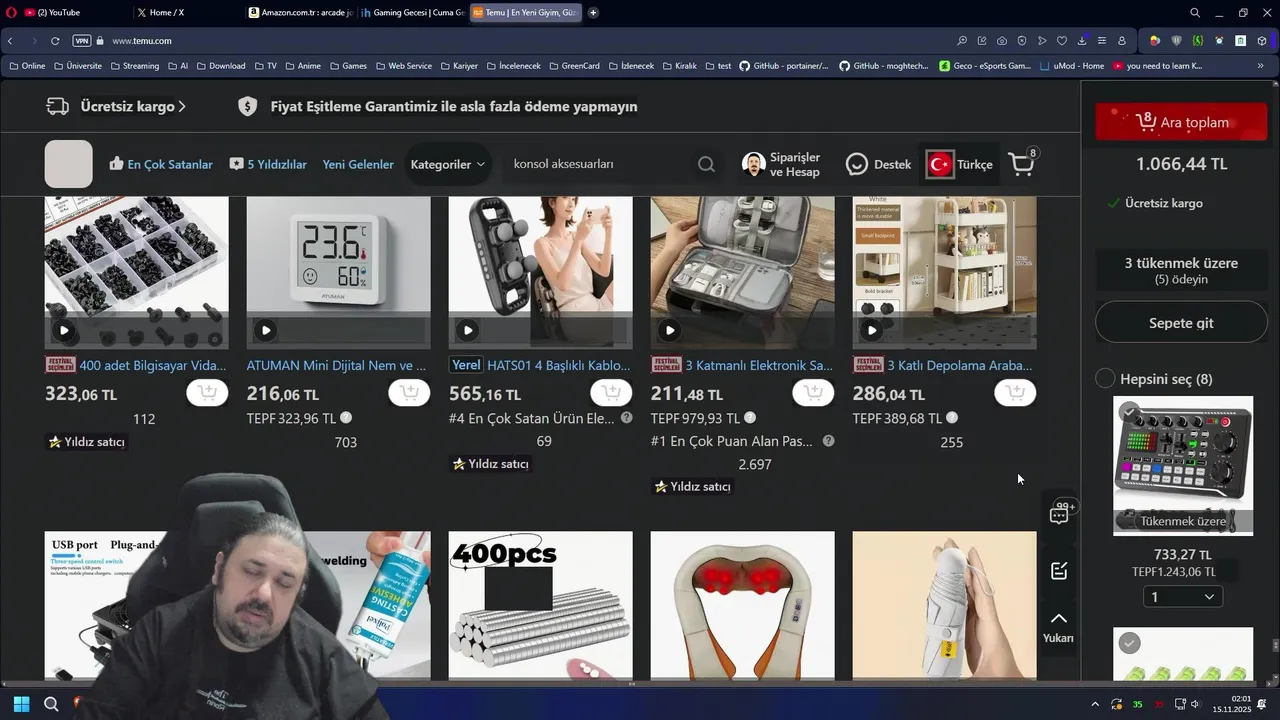Expand the Kategoriler dropdown

(447, 164)
